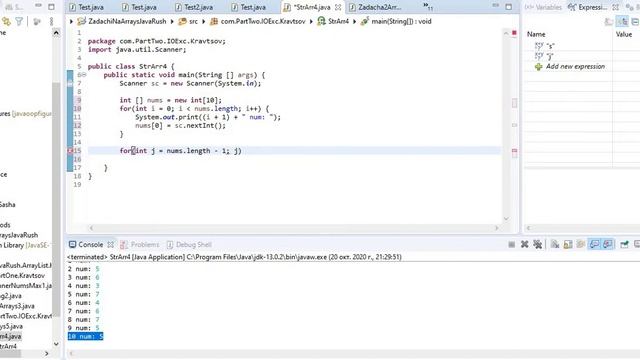Switch to Test2.java editor tab
This screenshot has width=640, height=360.
193,7
